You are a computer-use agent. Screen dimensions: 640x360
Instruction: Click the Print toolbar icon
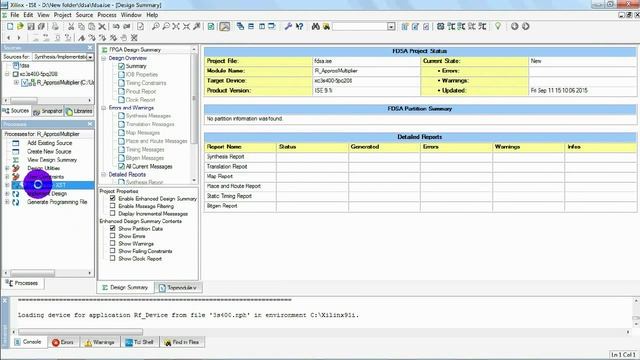[55, 27]
